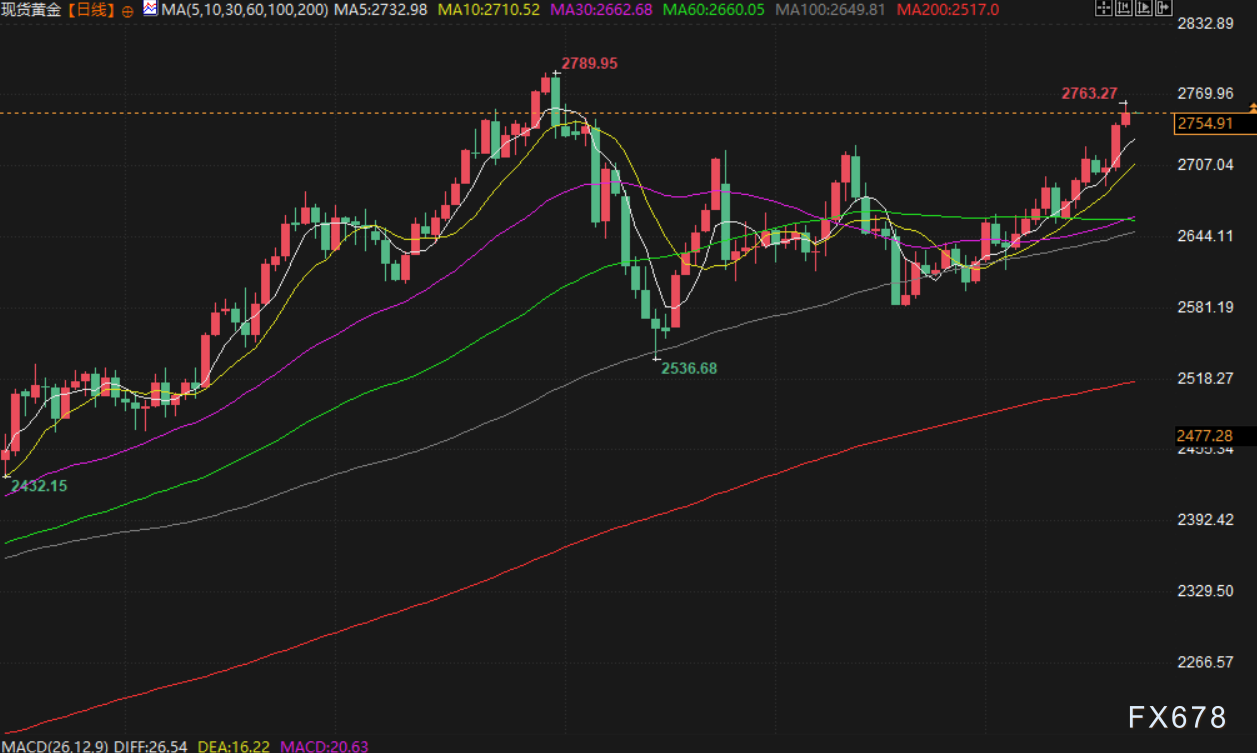Viewport: 1257px width, 753px height.
Task: Select the MA100 gray value label
Action: coord(833,10)
